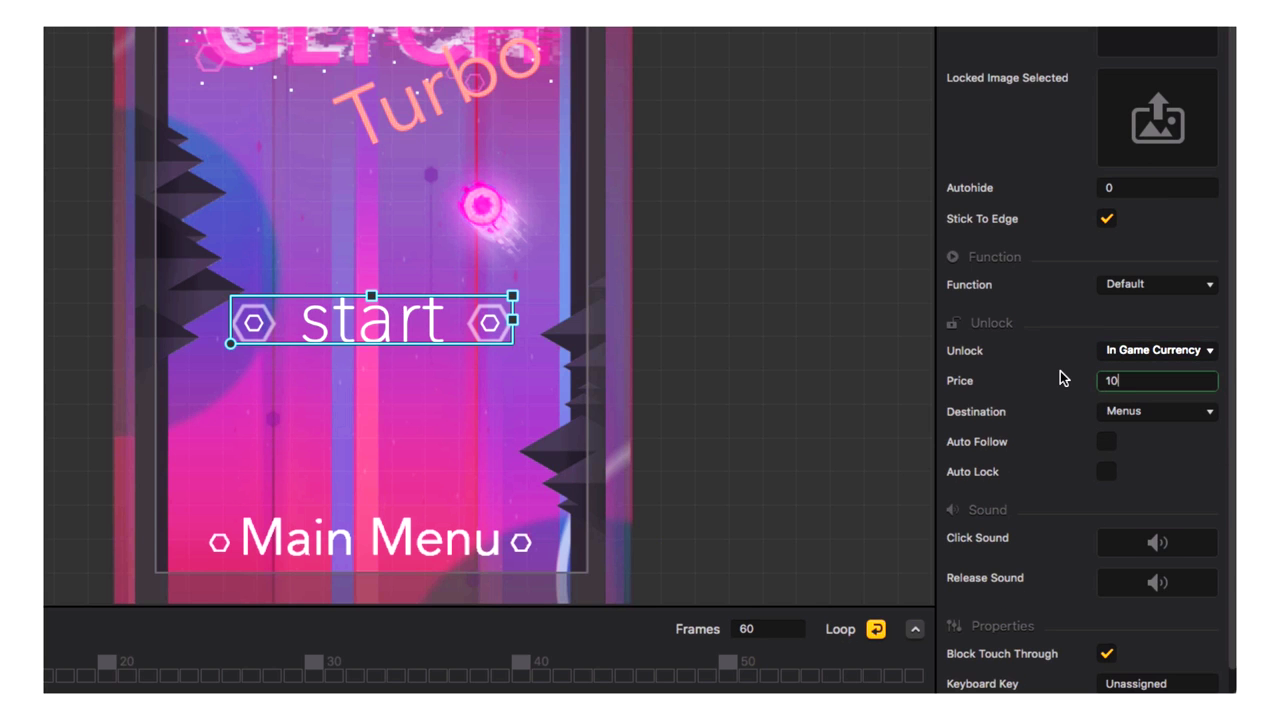Click the Locked Image upload icon
The image size is (1280, 720).
pos(1157,118)
